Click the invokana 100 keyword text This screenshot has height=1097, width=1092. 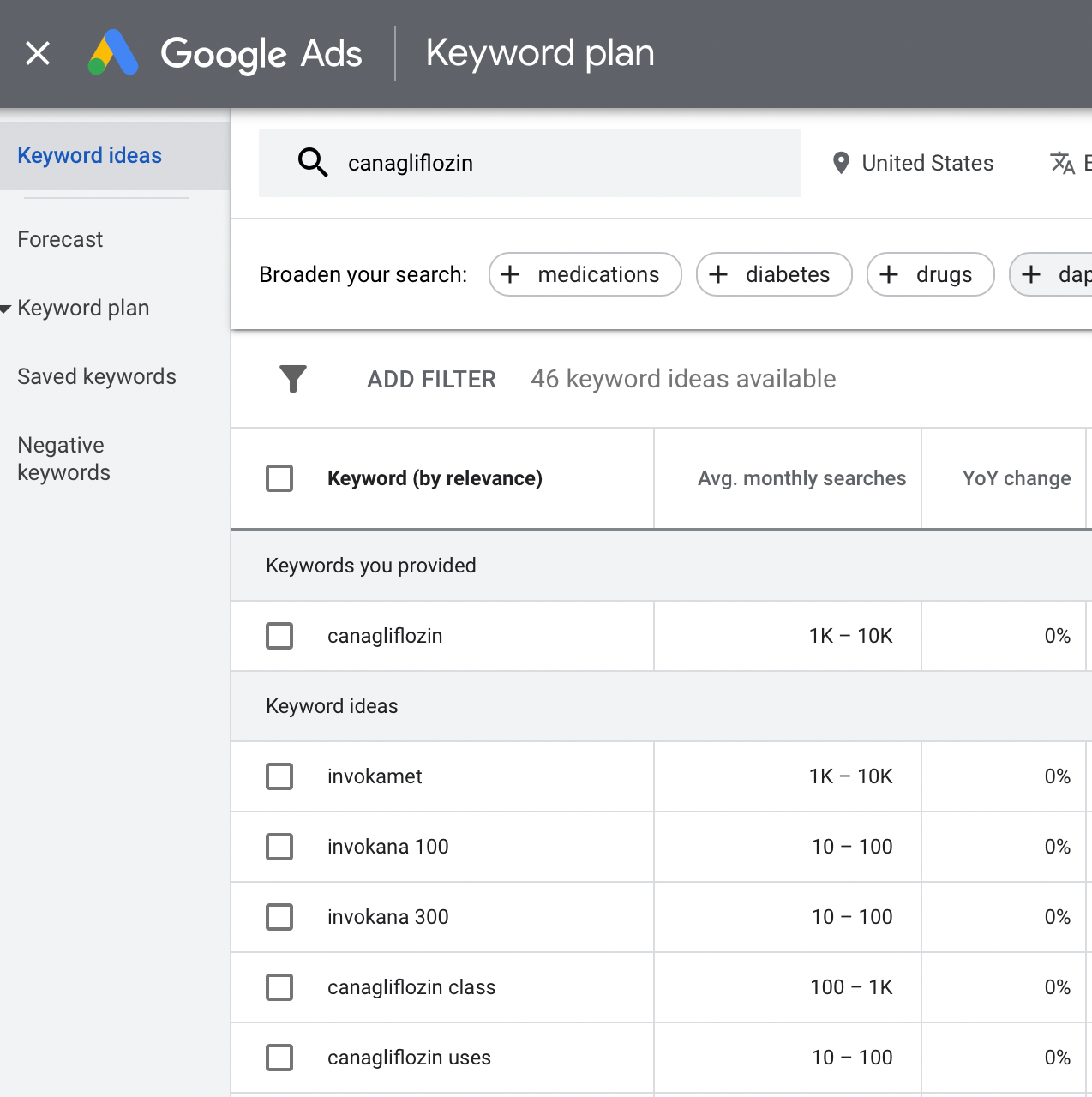tap(388, 847)
